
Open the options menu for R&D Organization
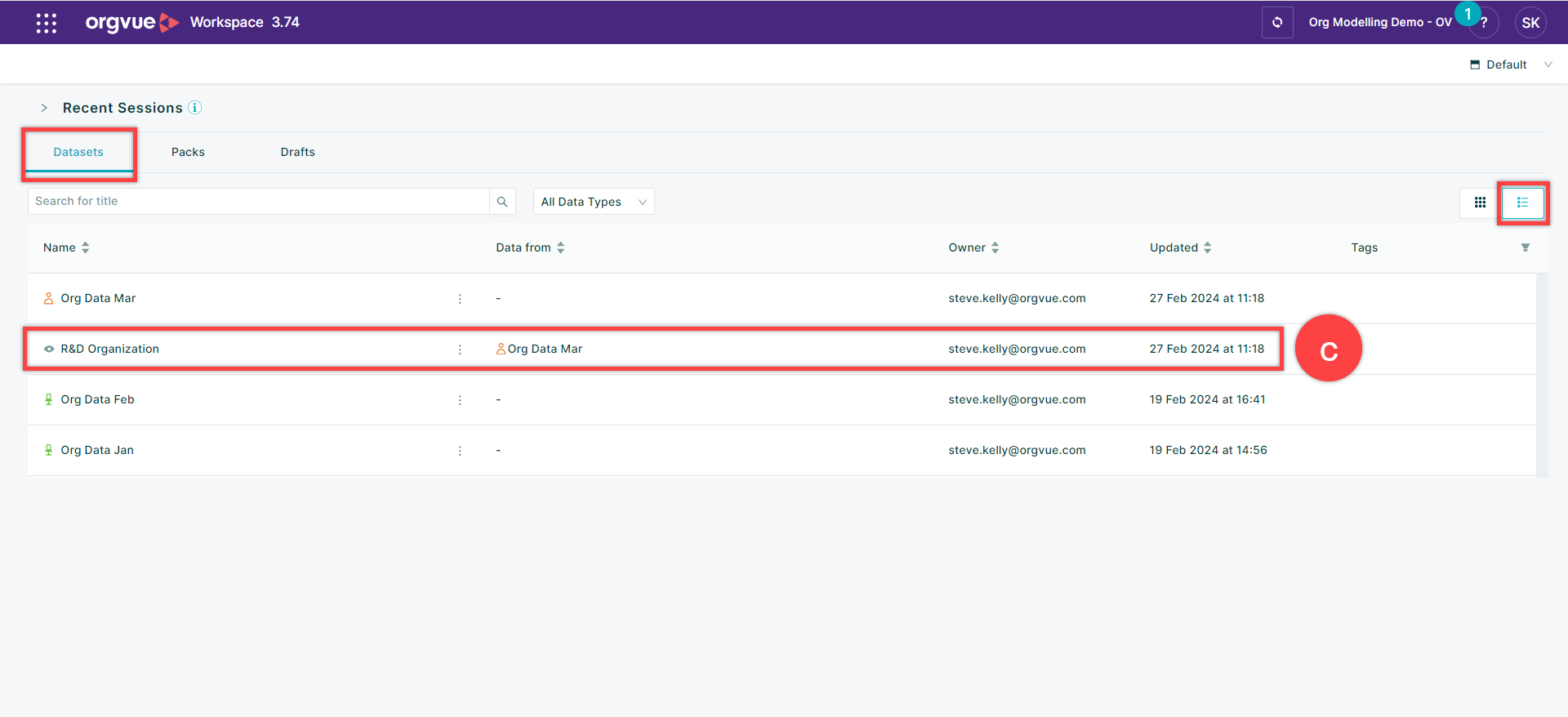pos(460,350)
